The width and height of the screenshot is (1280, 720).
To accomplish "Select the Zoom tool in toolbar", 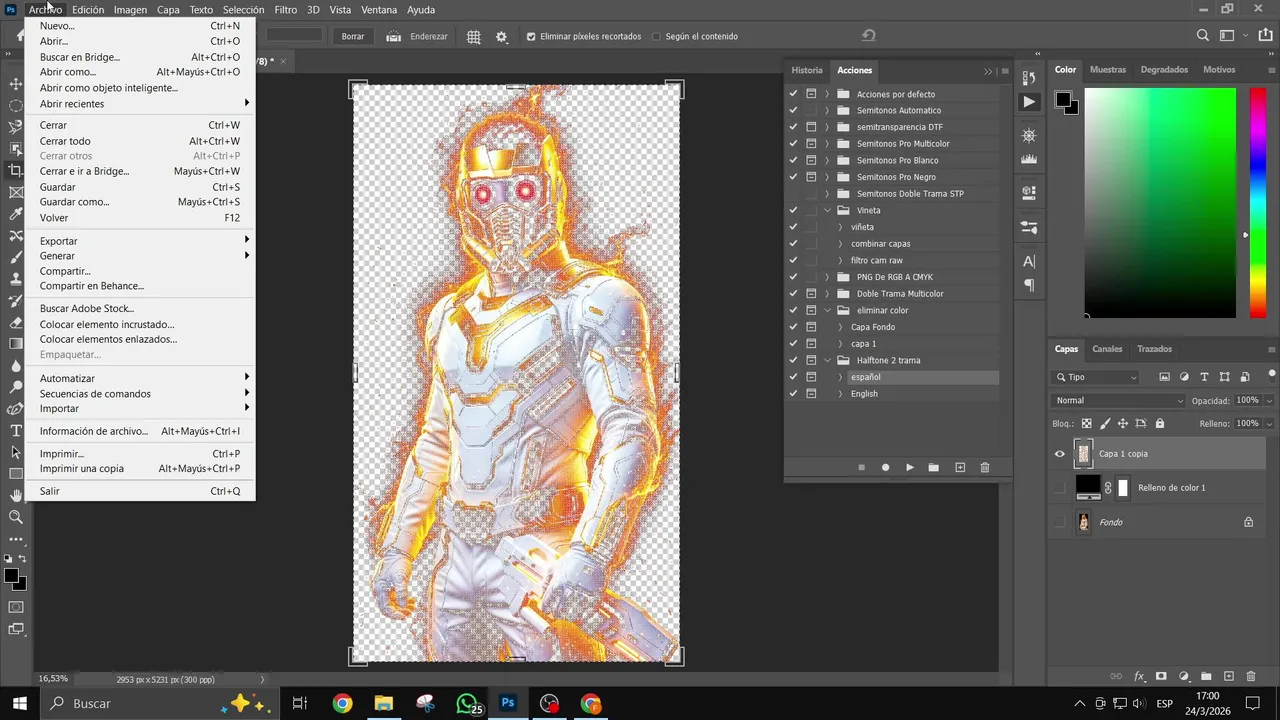I will click(16, 517).
